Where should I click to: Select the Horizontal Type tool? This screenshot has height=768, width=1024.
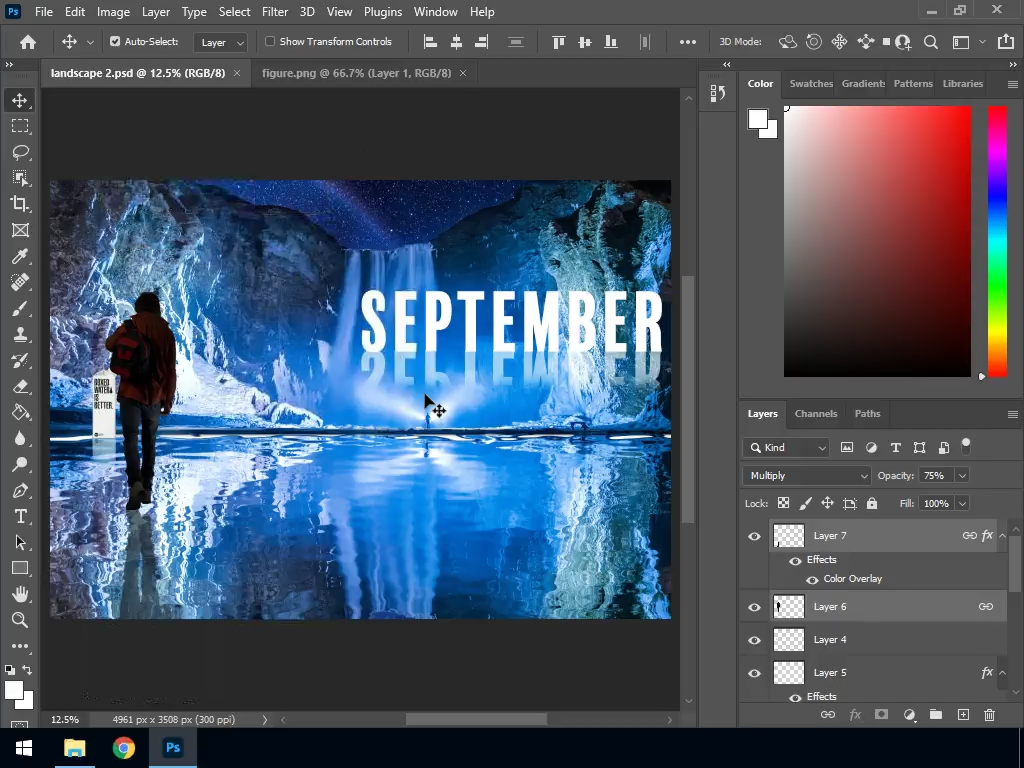pyautogui.click(x=20, y=516)
